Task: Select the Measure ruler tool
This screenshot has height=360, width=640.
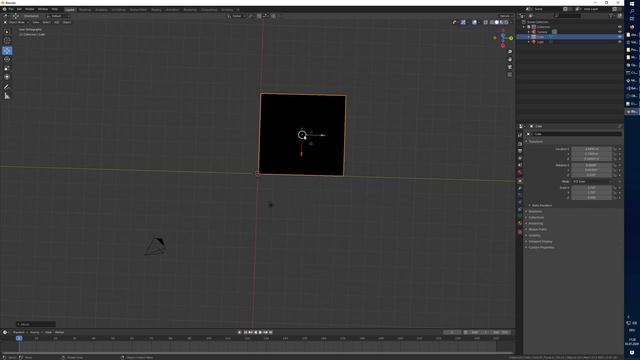Action: click(7, 96)
